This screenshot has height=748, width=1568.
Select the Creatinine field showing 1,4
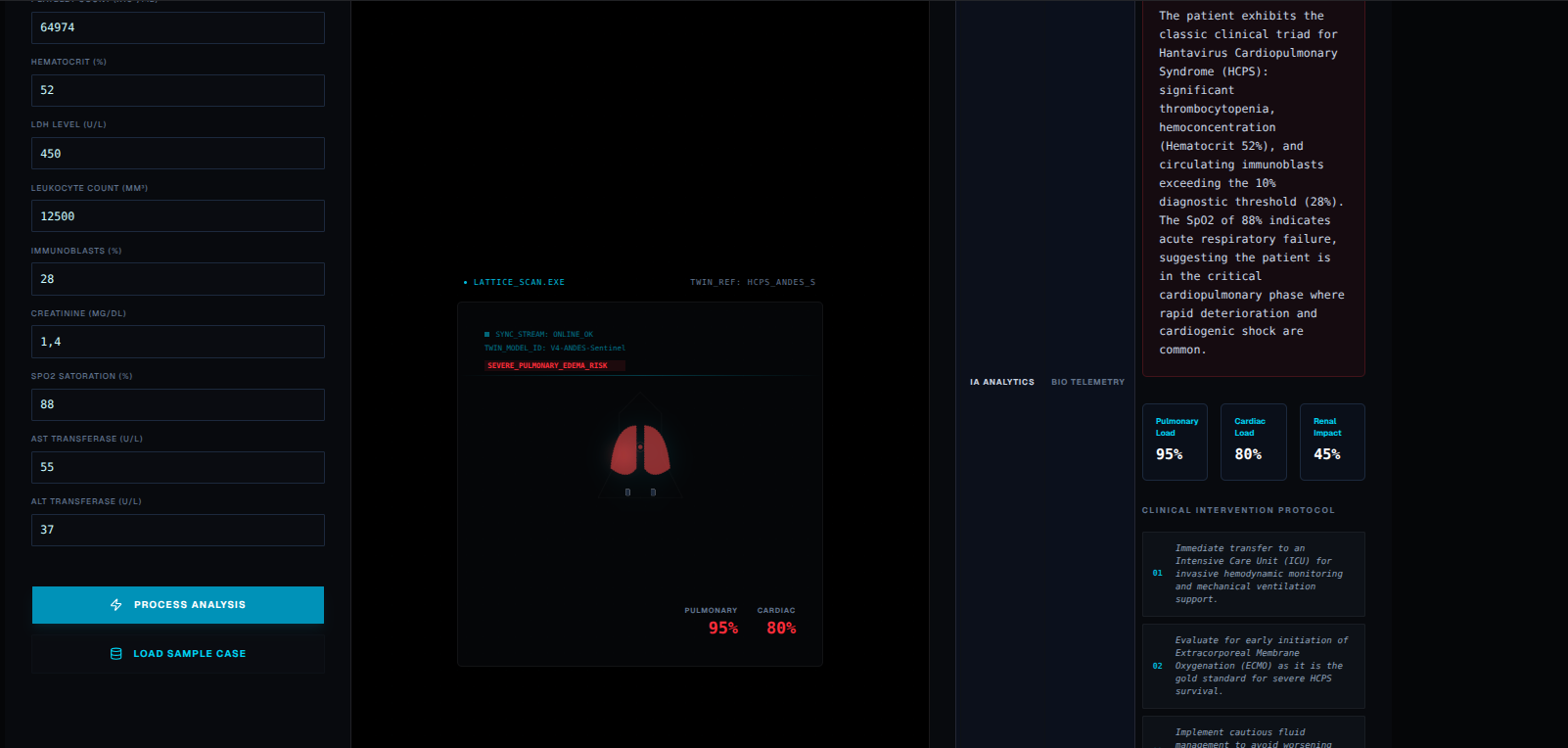[x=178, y=342]
